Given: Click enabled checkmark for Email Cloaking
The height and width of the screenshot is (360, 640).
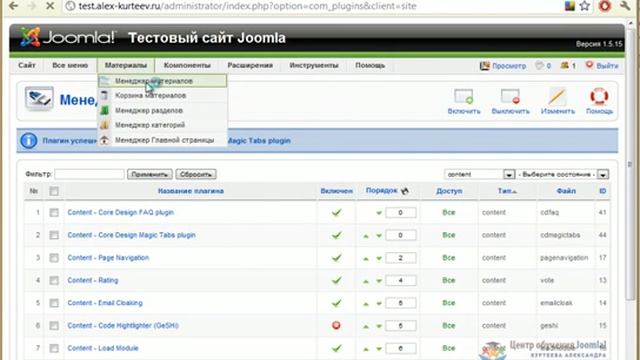Looking at the screenshot, I should pos(336,303).
